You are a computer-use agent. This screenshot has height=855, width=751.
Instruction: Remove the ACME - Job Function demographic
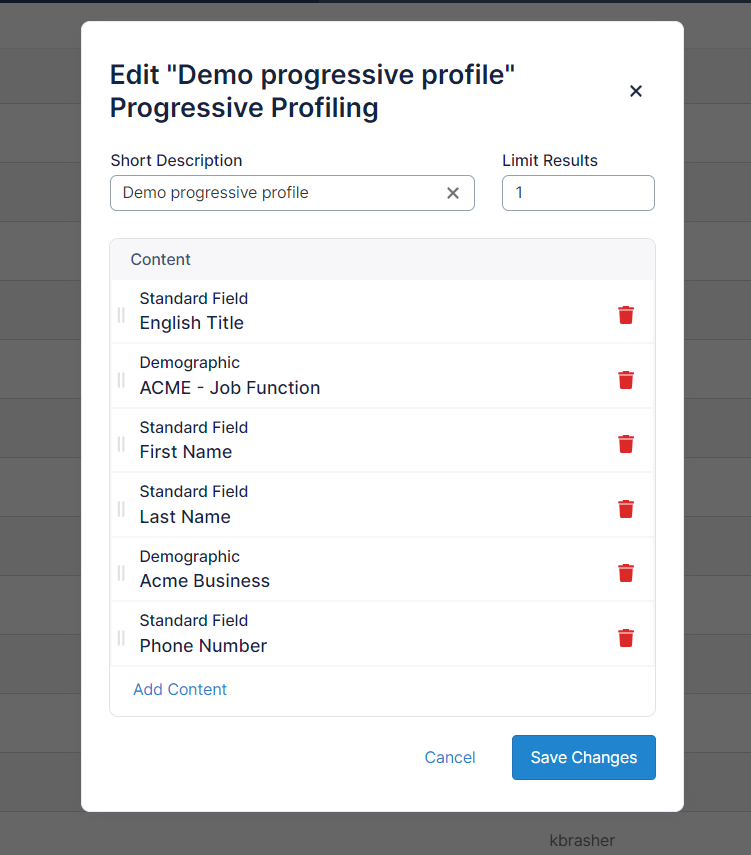[x=626, y=380]
